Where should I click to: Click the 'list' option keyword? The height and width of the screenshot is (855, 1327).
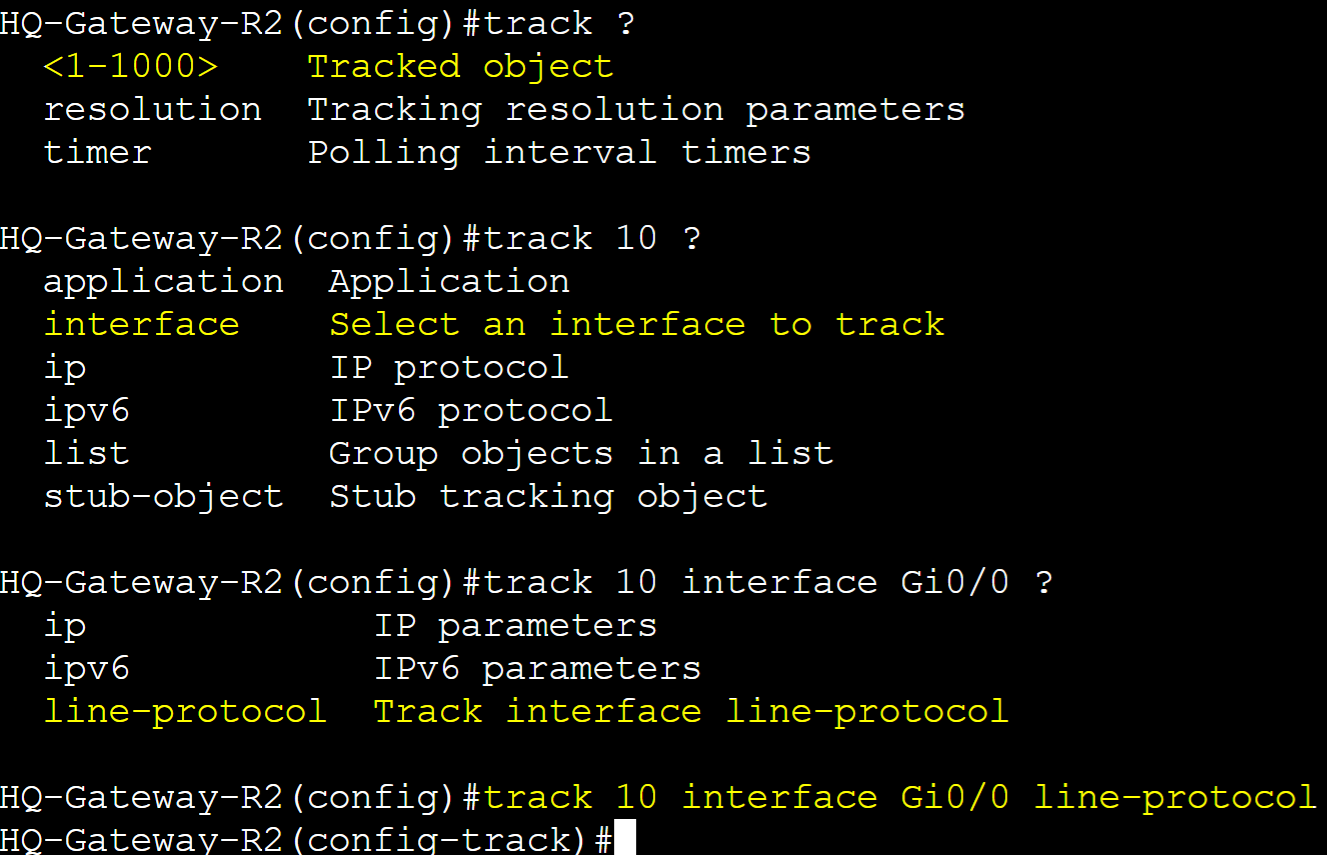point(87,453)
